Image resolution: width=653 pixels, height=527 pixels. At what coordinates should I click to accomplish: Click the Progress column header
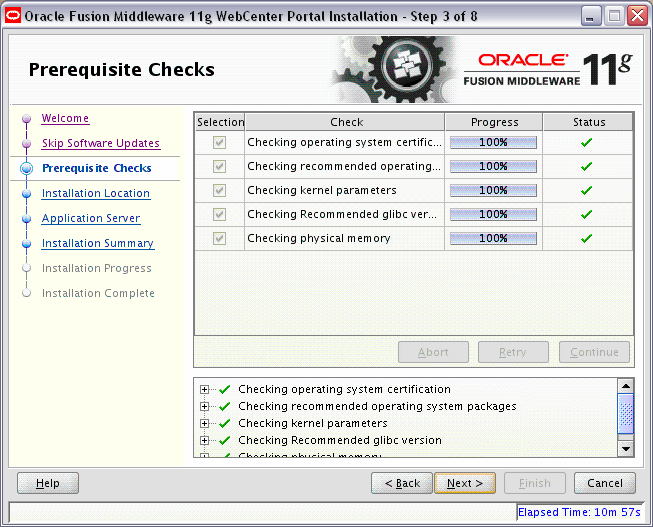494,122
